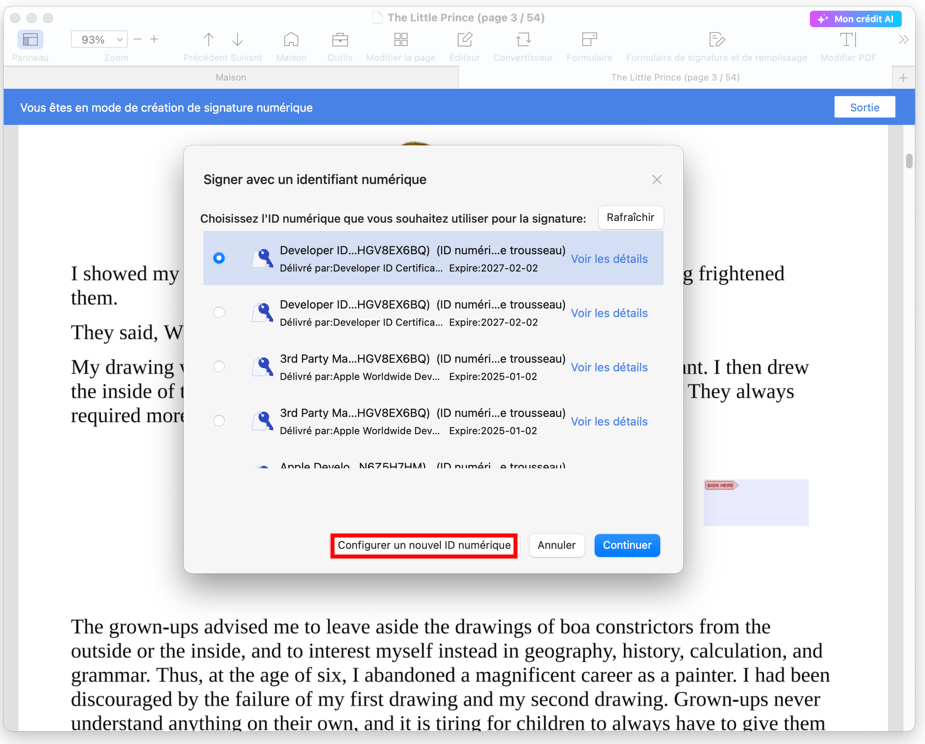This screenshot has width=925, height=744.
Task: Open the Convertisseur tool
Action: click(522, 41)
